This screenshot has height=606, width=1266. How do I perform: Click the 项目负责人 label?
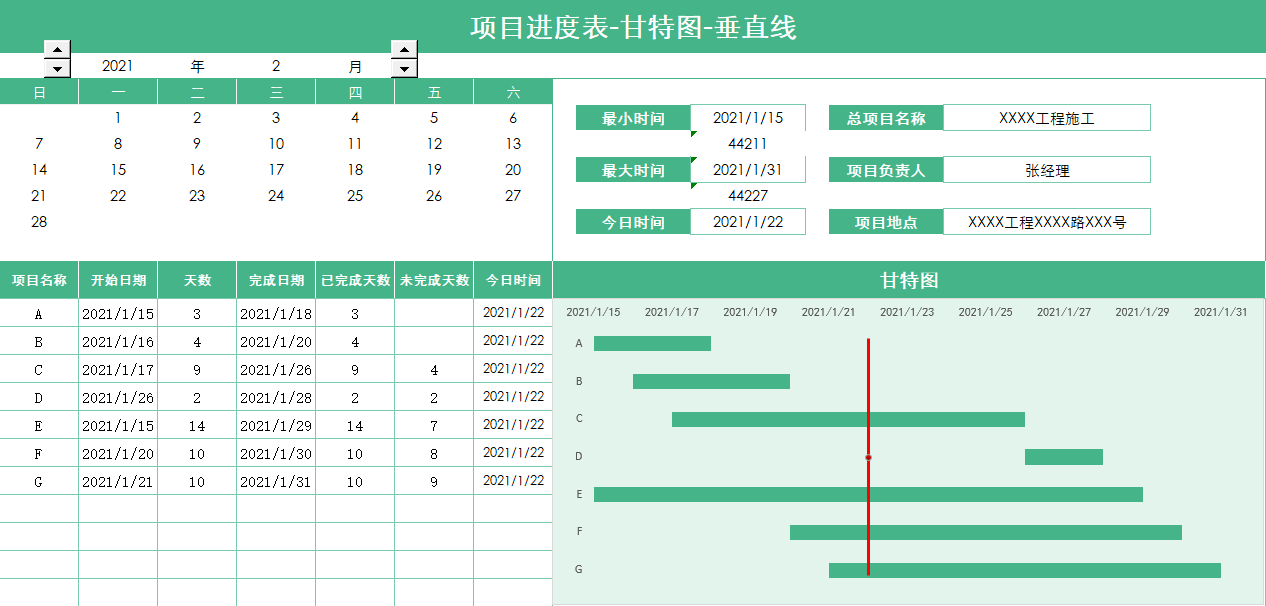886,170
